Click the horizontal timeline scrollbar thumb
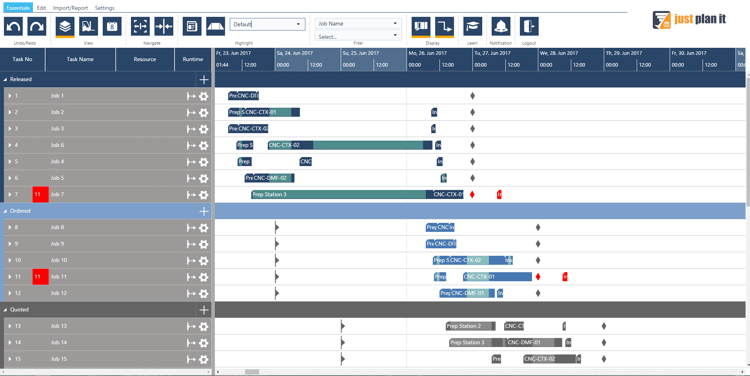 coord(252,372)
